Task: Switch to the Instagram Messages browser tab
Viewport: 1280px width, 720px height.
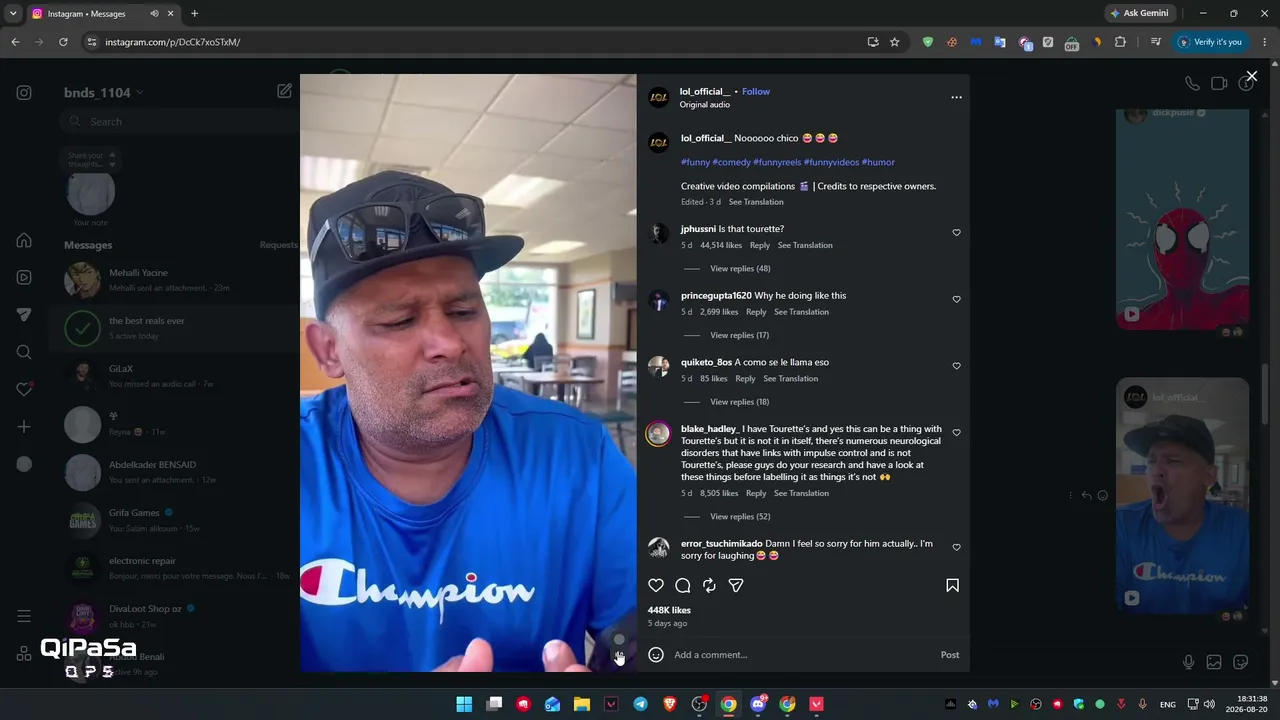Action: coord(103,14)
